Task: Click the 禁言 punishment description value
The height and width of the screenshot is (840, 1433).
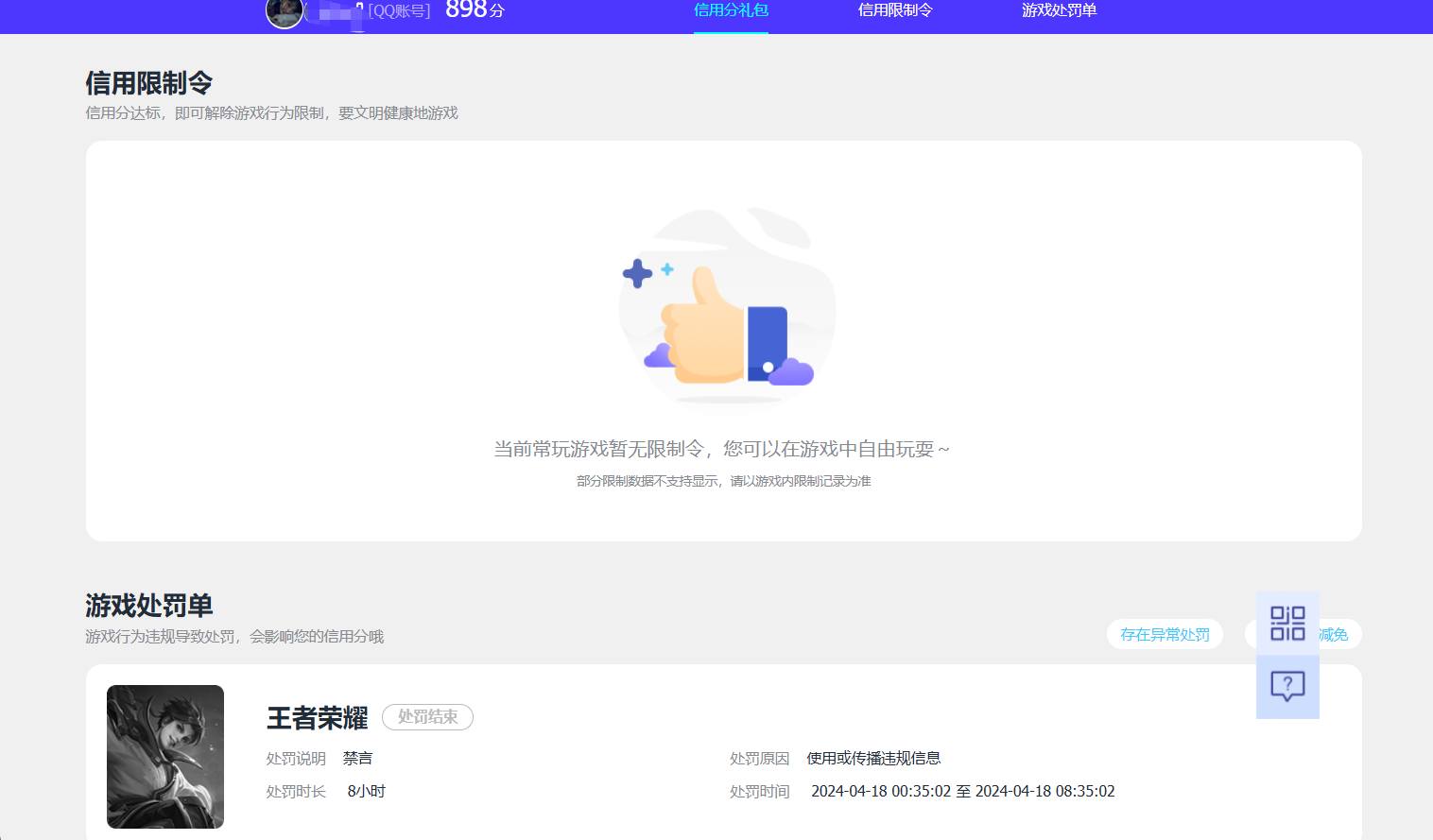Action: pyautogui.click(x=357, y=759)
